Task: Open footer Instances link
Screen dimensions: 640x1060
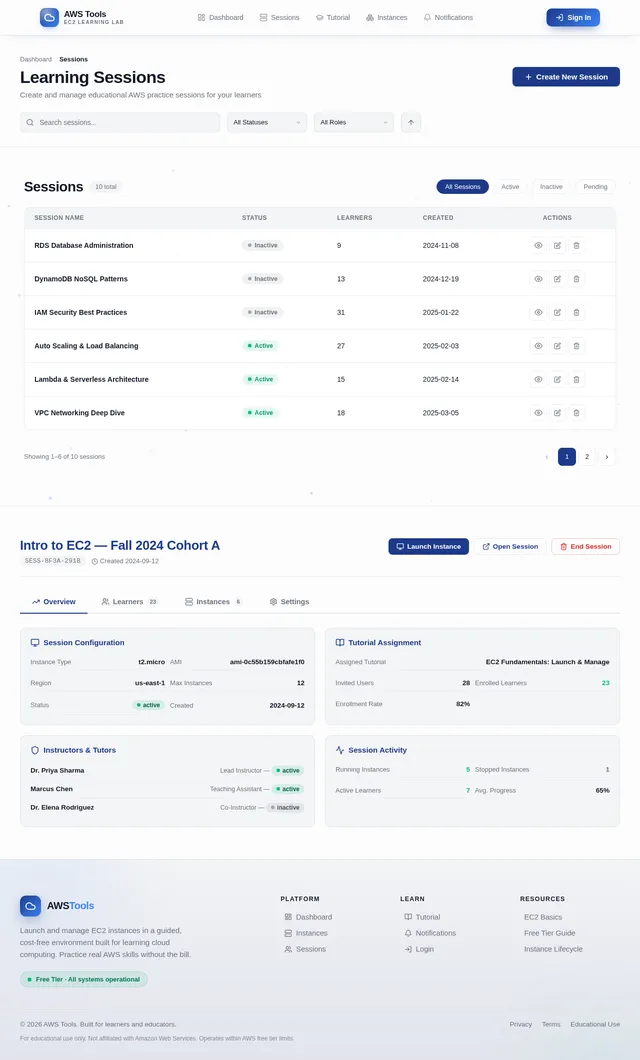Action: click(x=306, y=933)
